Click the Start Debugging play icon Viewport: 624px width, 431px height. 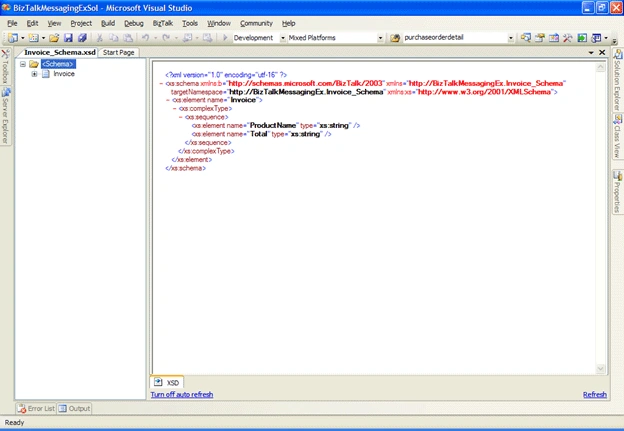point(225,38)
